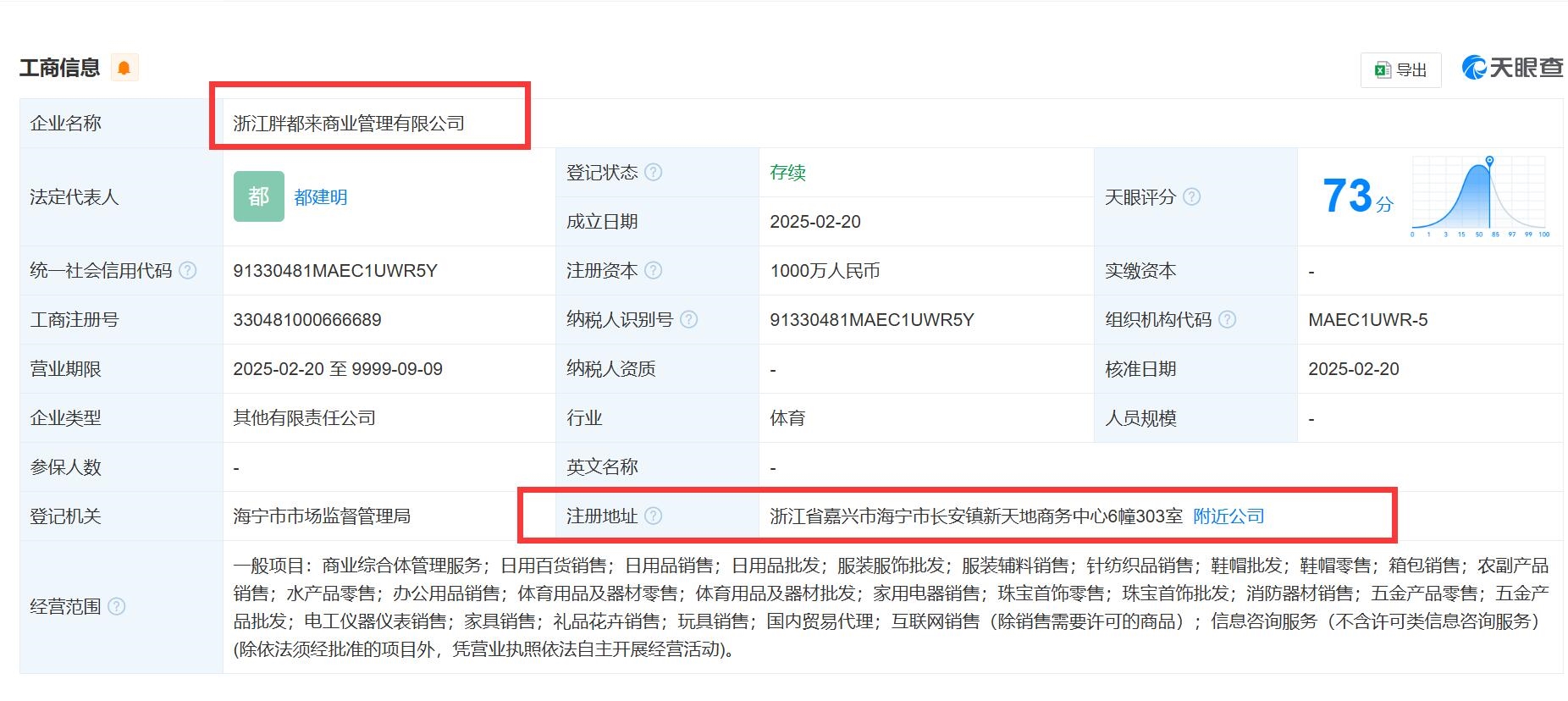This screenshot has width=1568, height=701.
Task: Click the taxpayer ID value beside 纳税人识别号
Action: click(872, 320)
